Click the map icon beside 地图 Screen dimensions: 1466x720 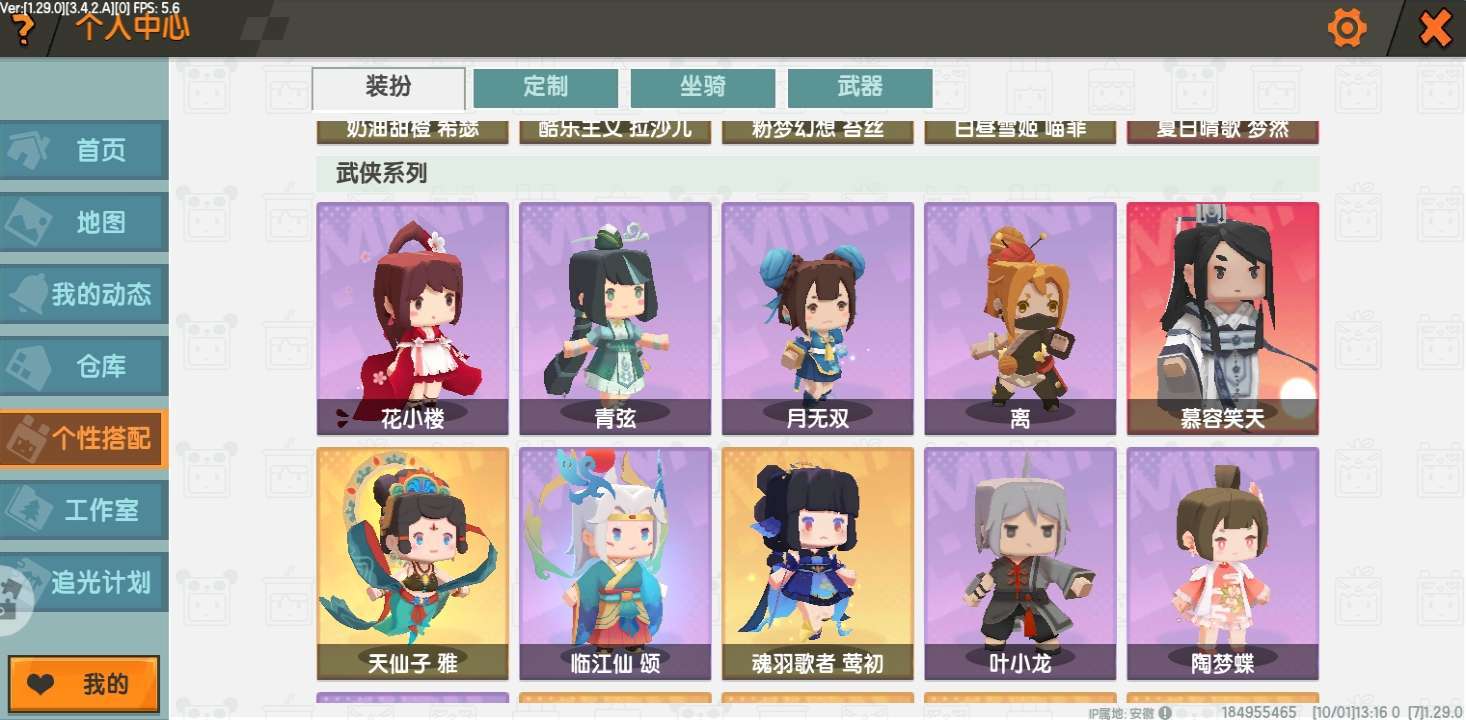[x=29, y=222]
